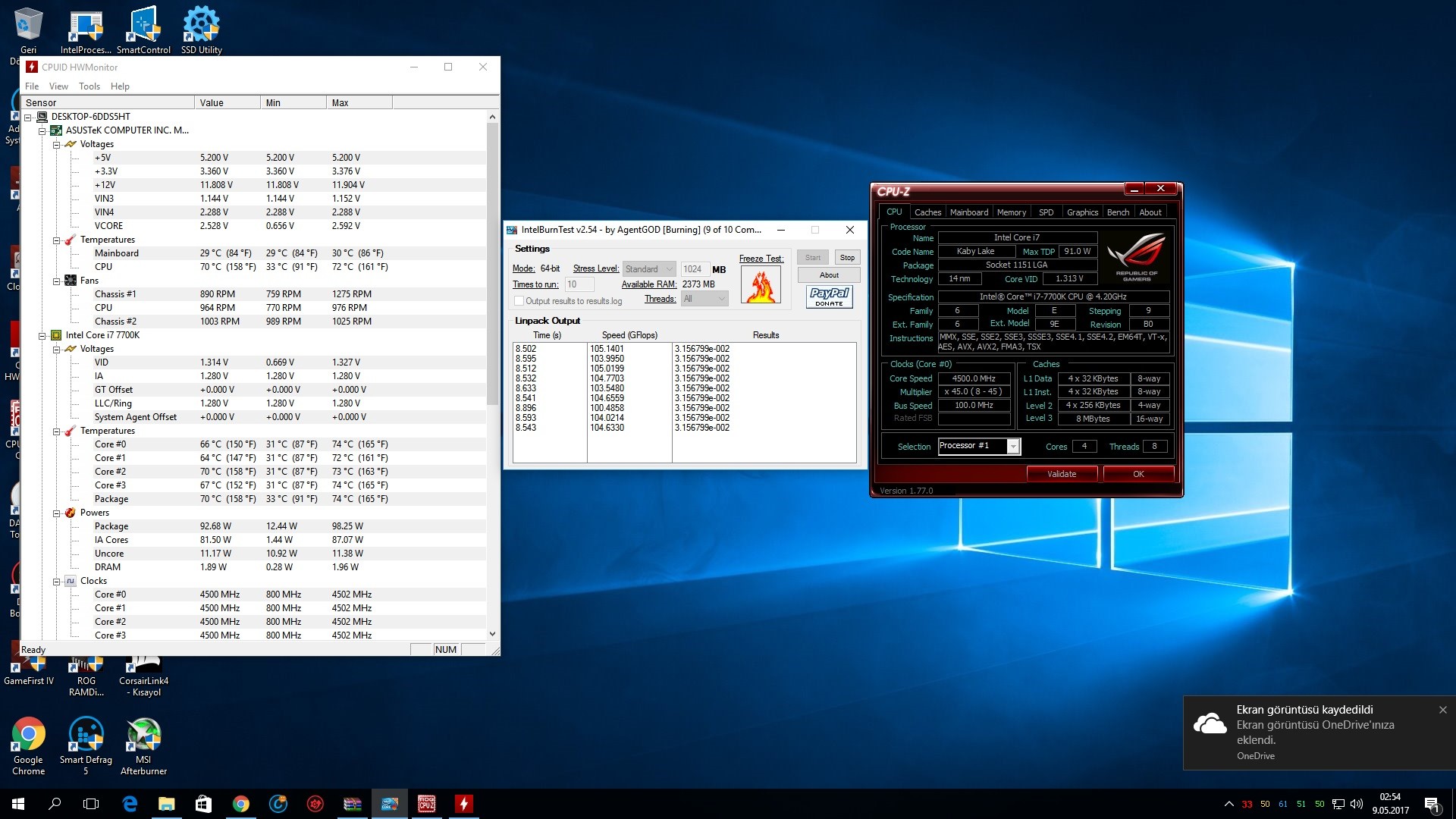Switch to the Caches tab in CPU-Z
Viewport: 1456px width, 819px height.
point(927,212)
